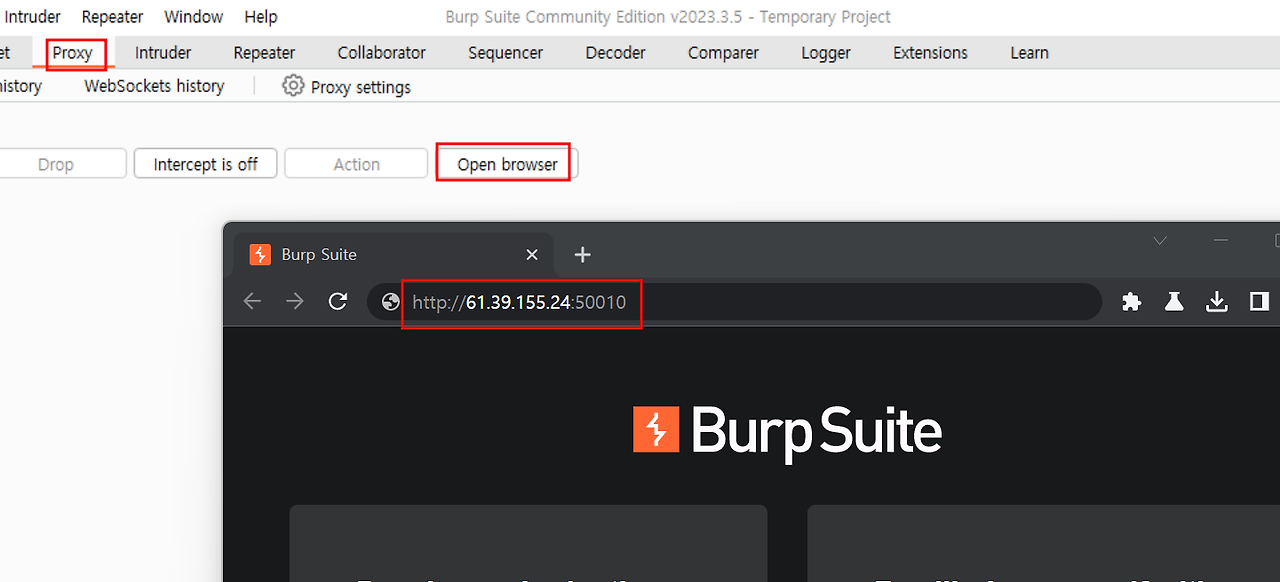Click the flask experiments icon in browser
The image size is (1280, 582).
click(1174, 302)
